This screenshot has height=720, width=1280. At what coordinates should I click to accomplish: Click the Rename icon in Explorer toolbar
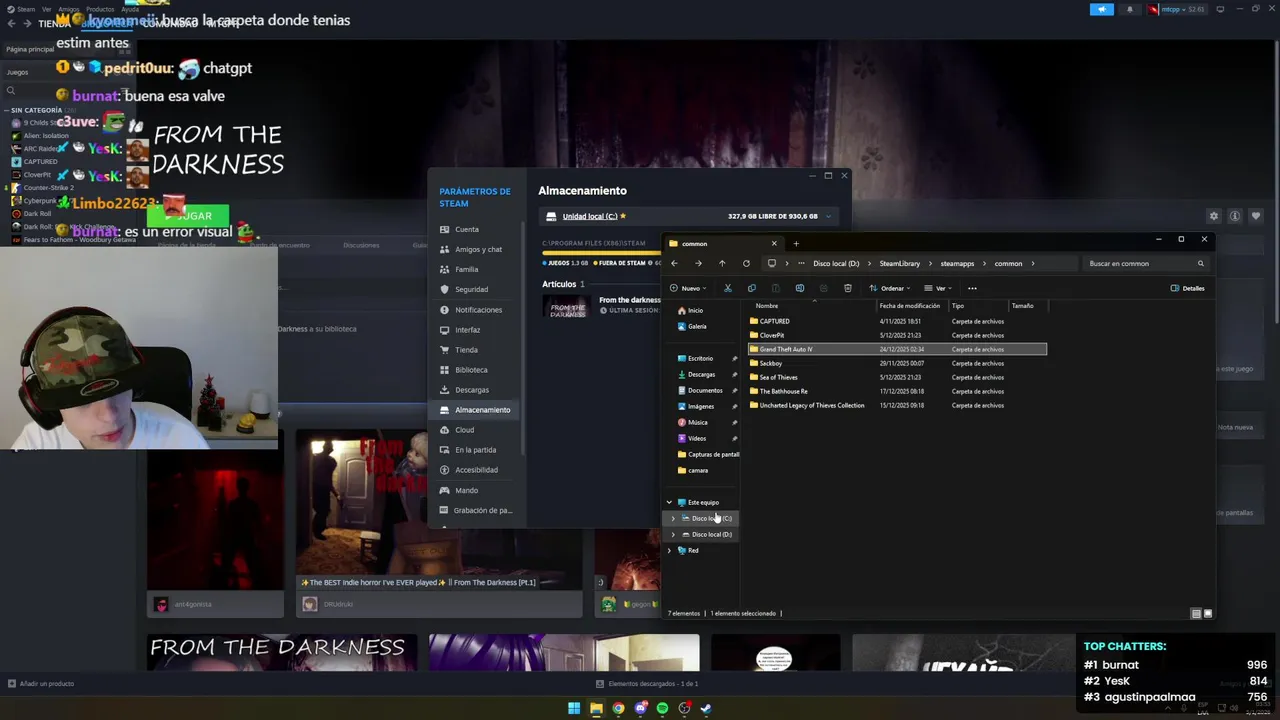(799, 288)
